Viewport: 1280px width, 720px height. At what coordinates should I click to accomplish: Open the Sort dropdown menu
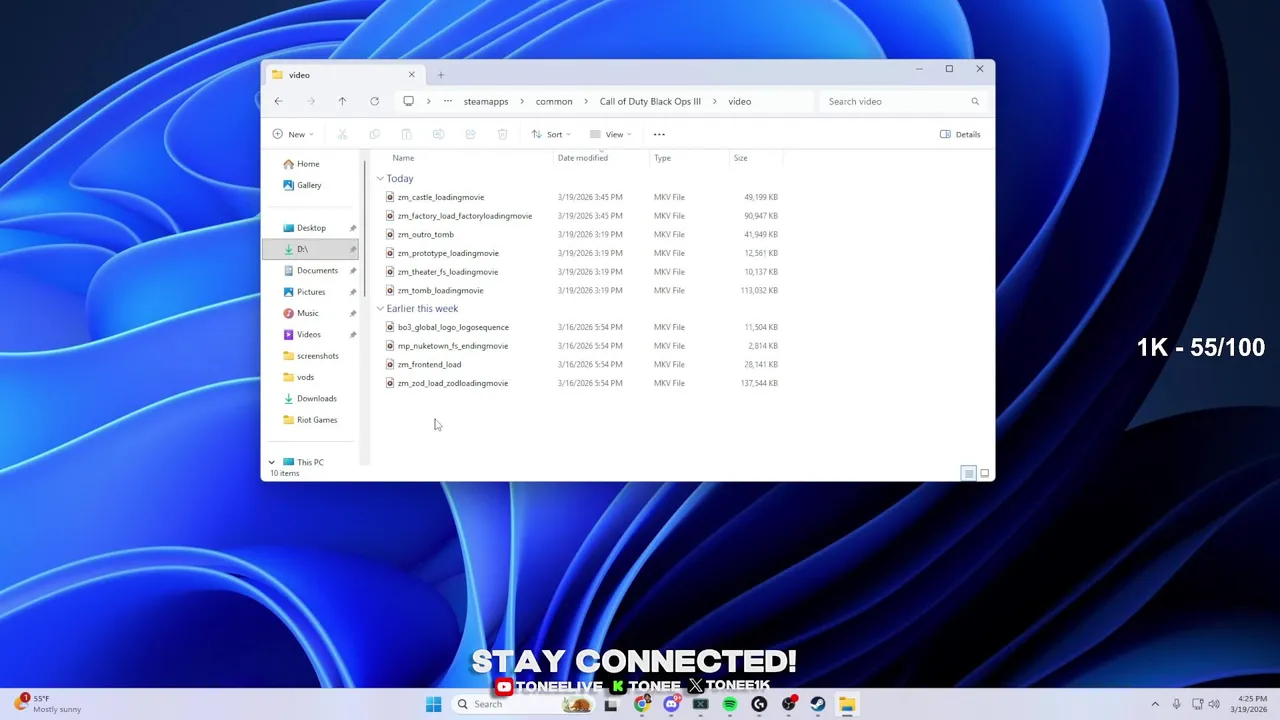(x=551, y=134)
